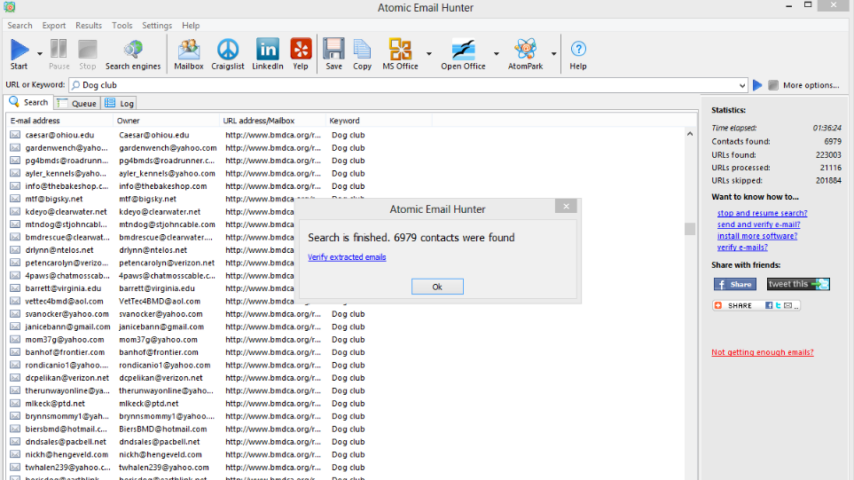The height and width of the screenshot is (480, 854).
Task: Export to Open Office icon
Action: click(463, 50)
